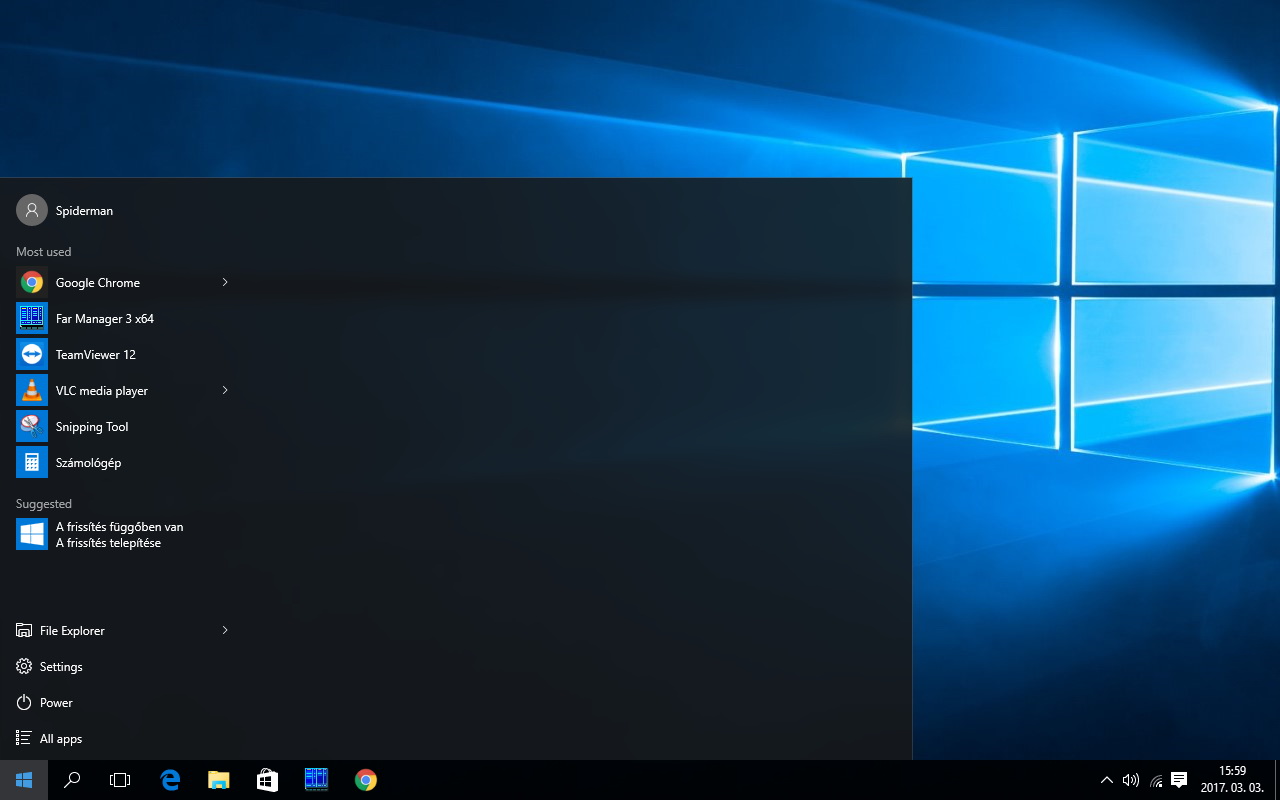Open TeamViewer 12 app
The width and height of the screenshot is (1280, 800).
coord(95,355)
